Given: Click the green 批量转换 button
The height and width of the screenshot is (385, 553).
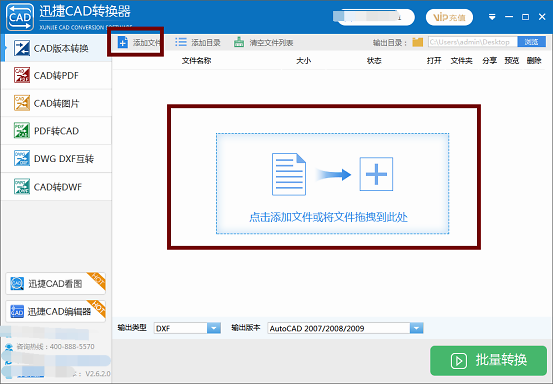Looking at the screenshot, I should click(x=488, y=361).
